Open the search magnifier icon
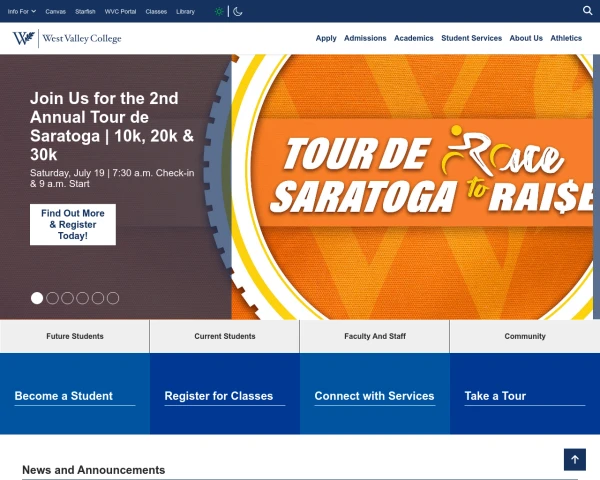The width and height of the screenshot is (600, 480). pyautogui.click(x=587, y=11)
